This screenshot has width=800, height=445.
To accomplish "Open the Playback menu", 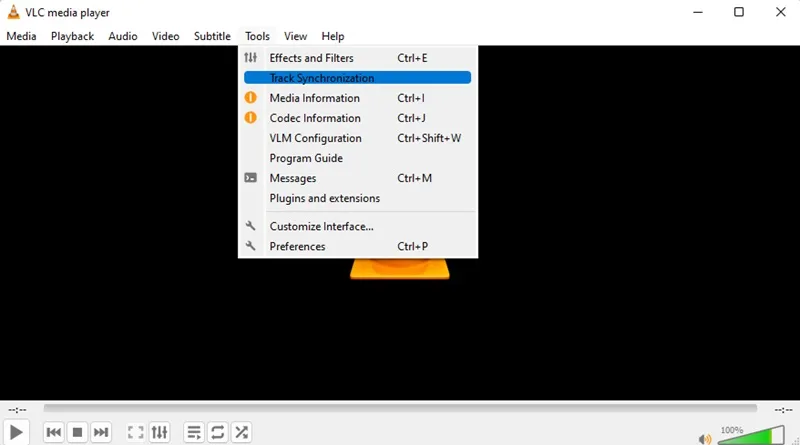I will (72, 36).
